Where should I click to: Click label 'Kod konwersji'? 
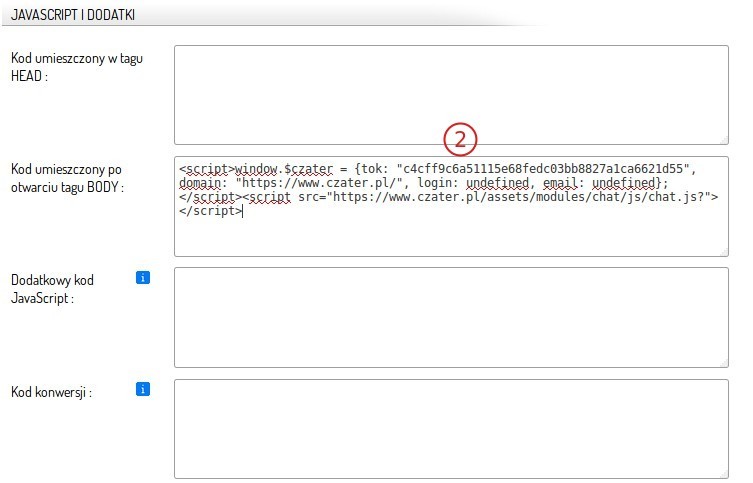point(51,392)
